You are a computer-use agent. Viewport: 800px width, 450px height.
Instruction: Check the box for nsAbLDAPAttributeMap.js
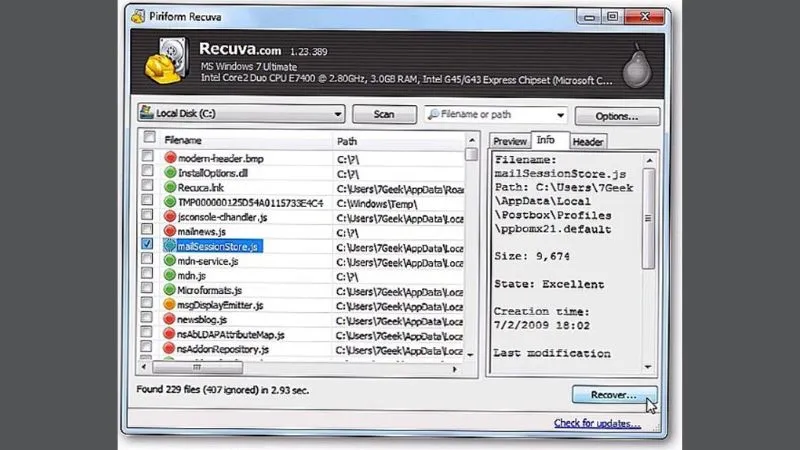pos(146,332)
